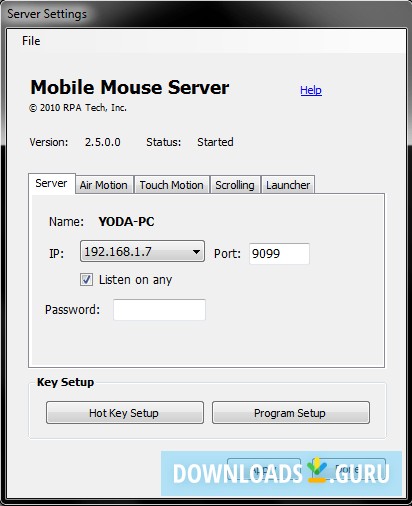Focus the Password input field
Image resolution: width=412 pixels, height=506 pixels.
click(159, 310)
